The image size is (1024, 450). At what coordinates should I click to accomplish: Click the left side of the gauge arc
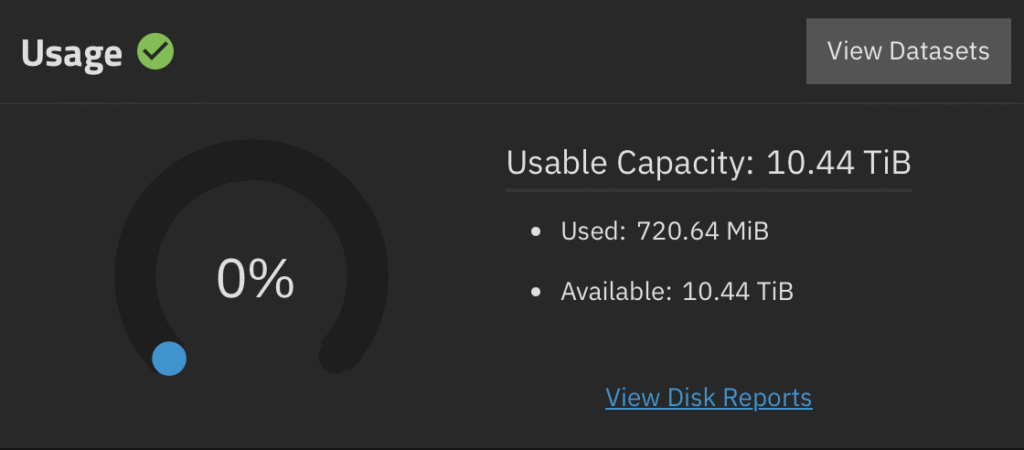coord(135,272)
